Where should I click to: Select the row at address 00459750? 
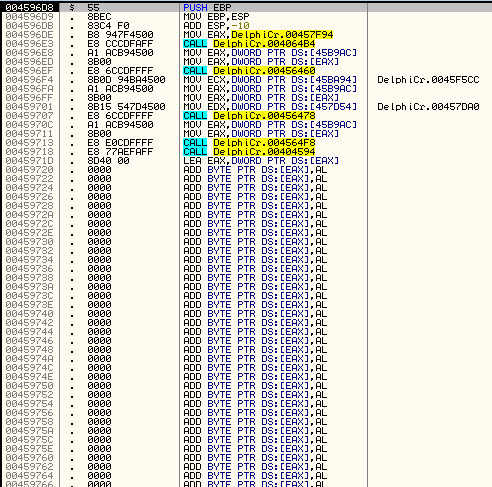coord(247,386)
